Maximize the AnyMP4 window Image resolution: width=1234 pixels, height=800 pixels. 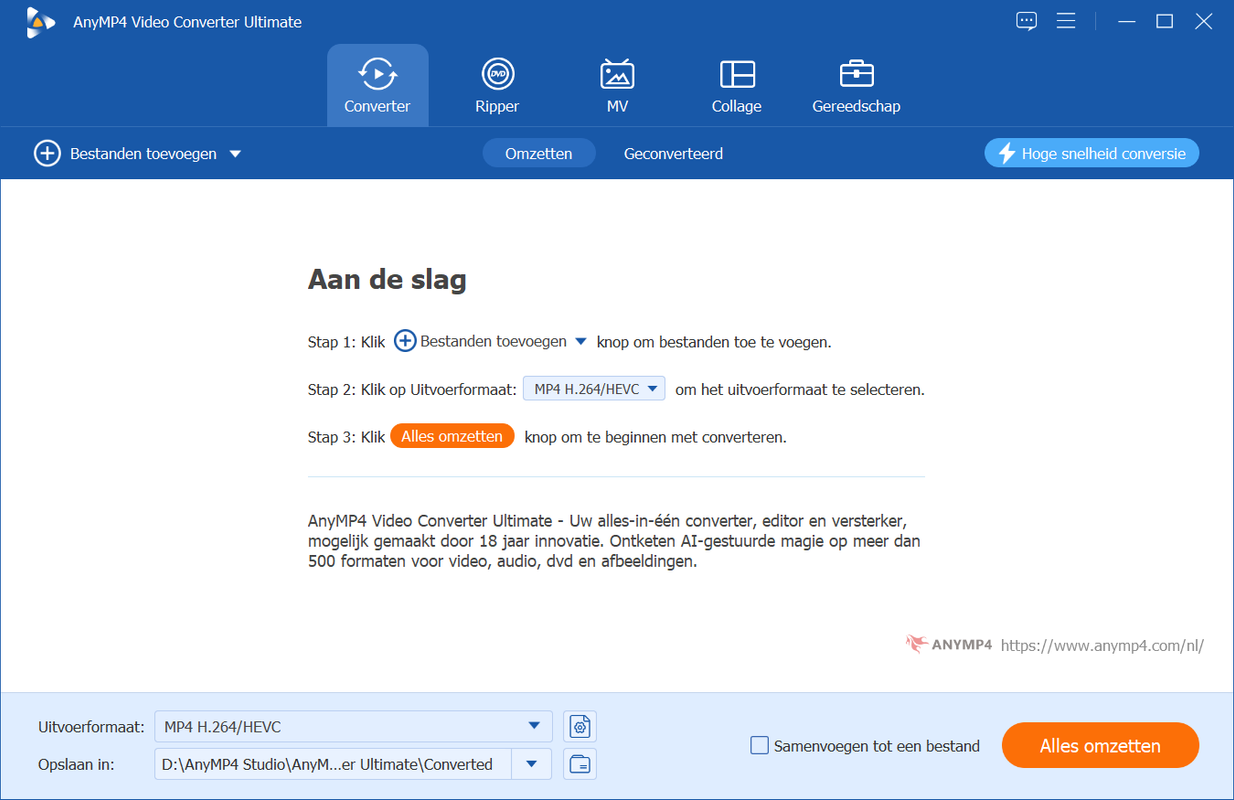point(1164,21)
